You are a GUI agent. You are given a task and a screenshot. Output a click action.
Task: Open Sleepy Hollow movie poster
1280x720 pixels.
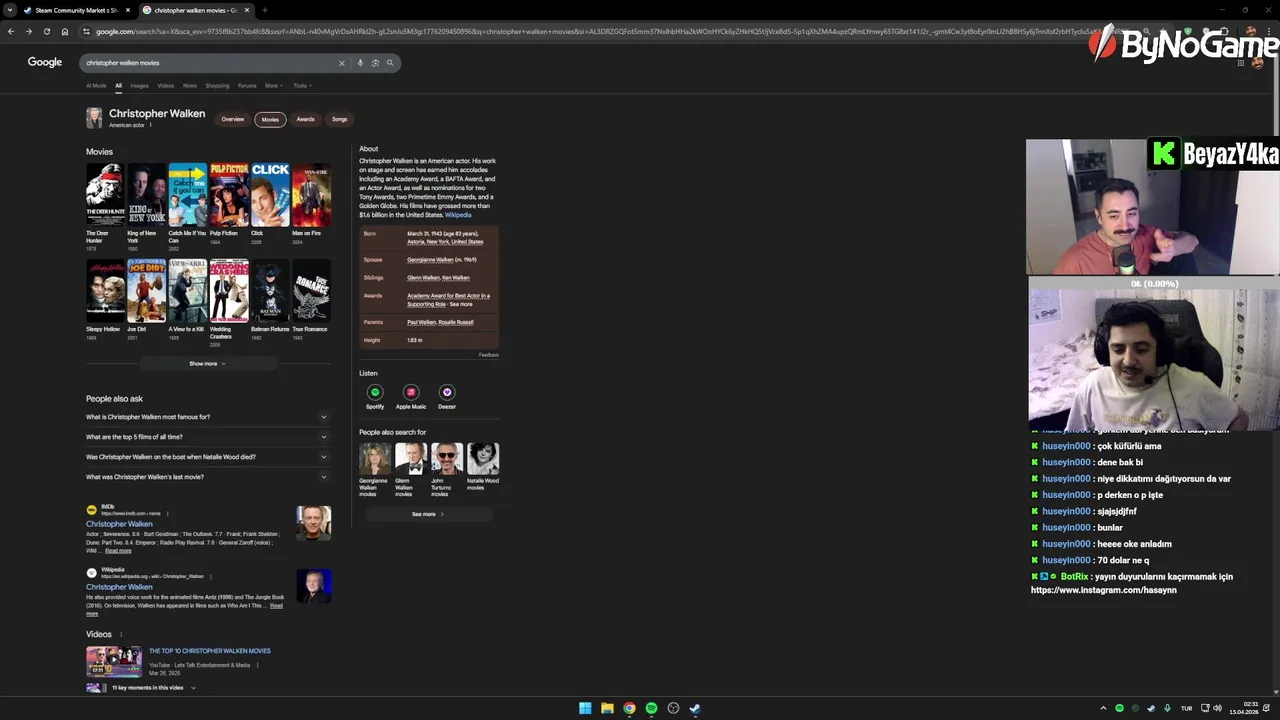pyautogui.click(x=105, y=291)
